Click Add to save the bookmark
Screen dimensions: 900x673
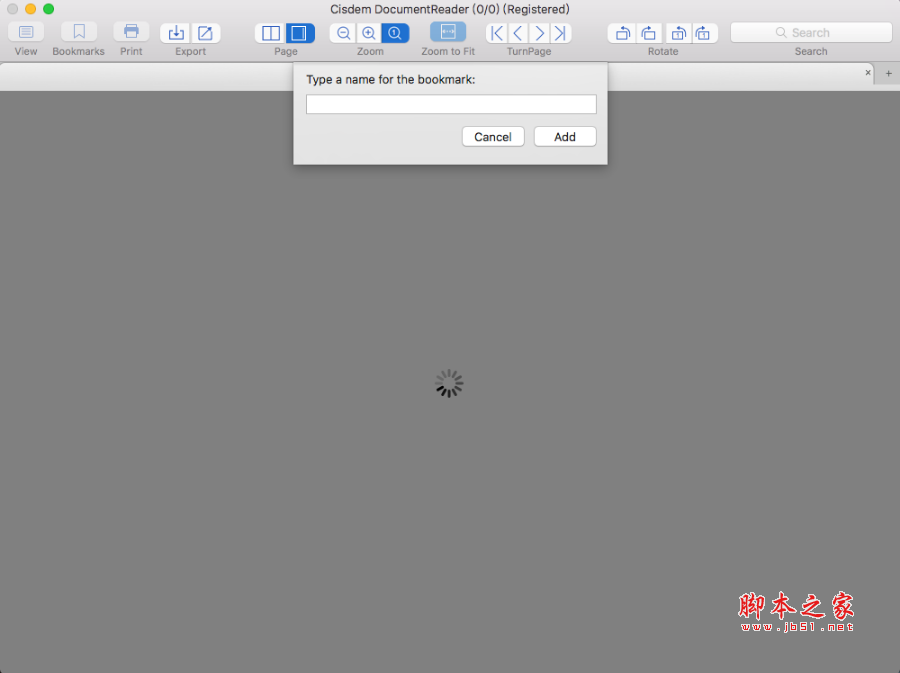[x=565, y=137]
